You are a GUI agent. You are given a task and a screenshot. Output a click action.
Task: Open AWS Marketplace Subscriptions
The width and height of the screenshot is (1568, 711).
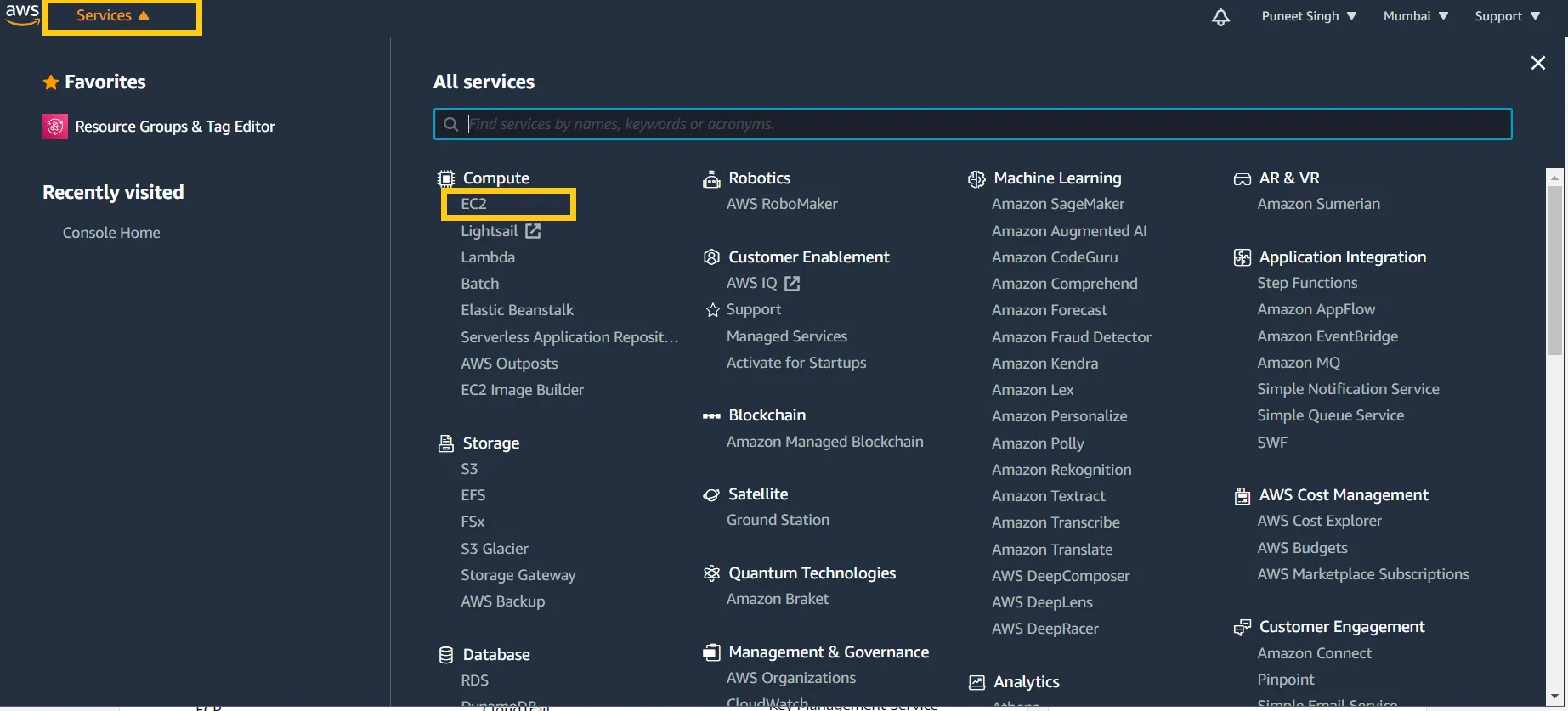pos(1363,574)
